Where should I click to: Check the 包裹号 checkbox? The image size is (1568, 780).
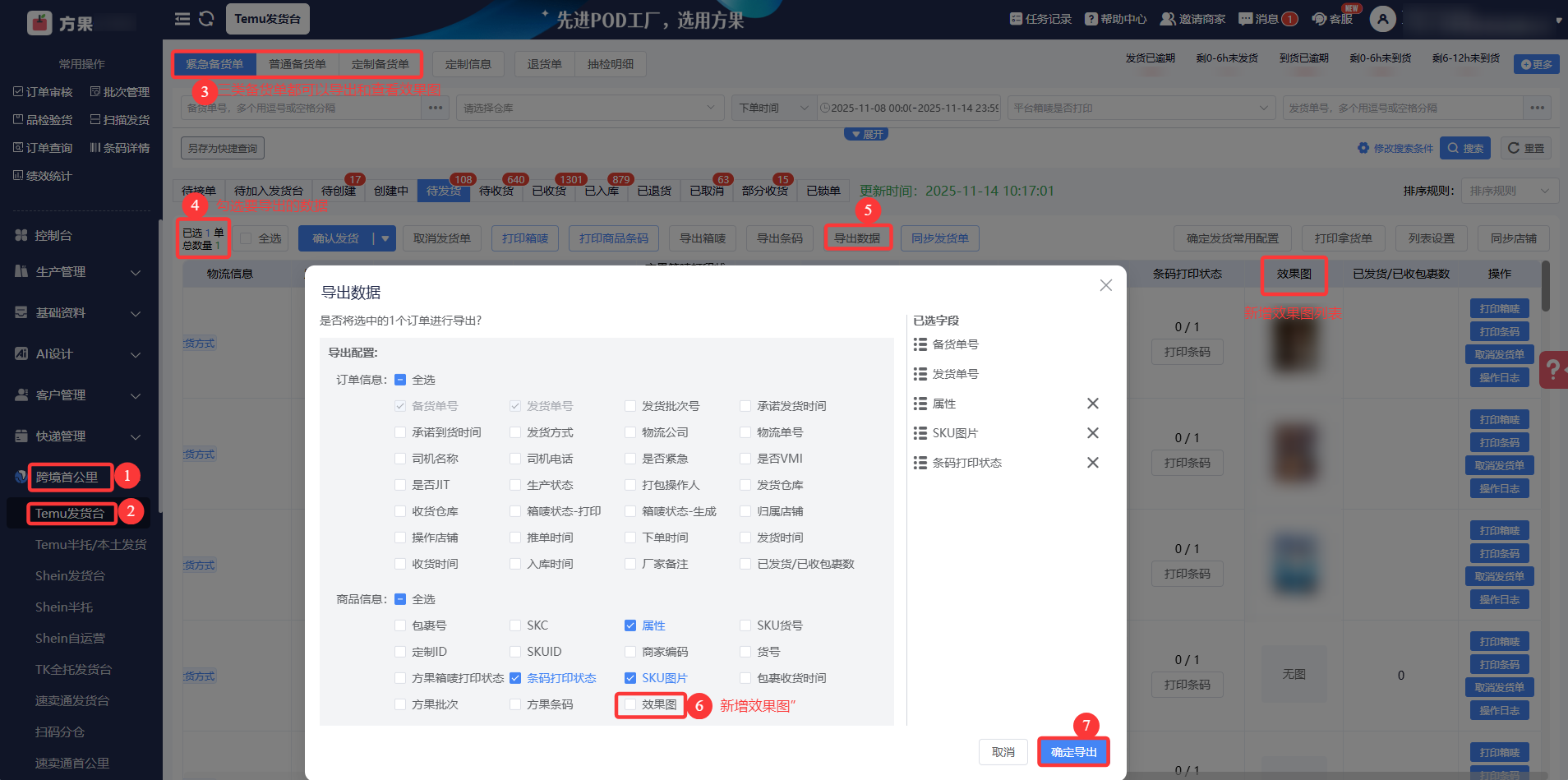[400, 625]
